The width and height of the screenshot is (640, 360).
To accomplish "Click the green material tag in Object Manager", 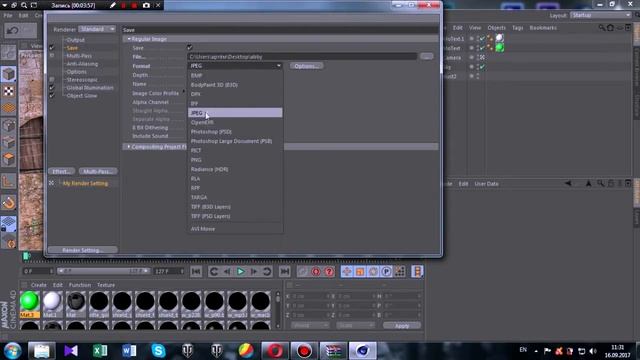I will 500,48.
